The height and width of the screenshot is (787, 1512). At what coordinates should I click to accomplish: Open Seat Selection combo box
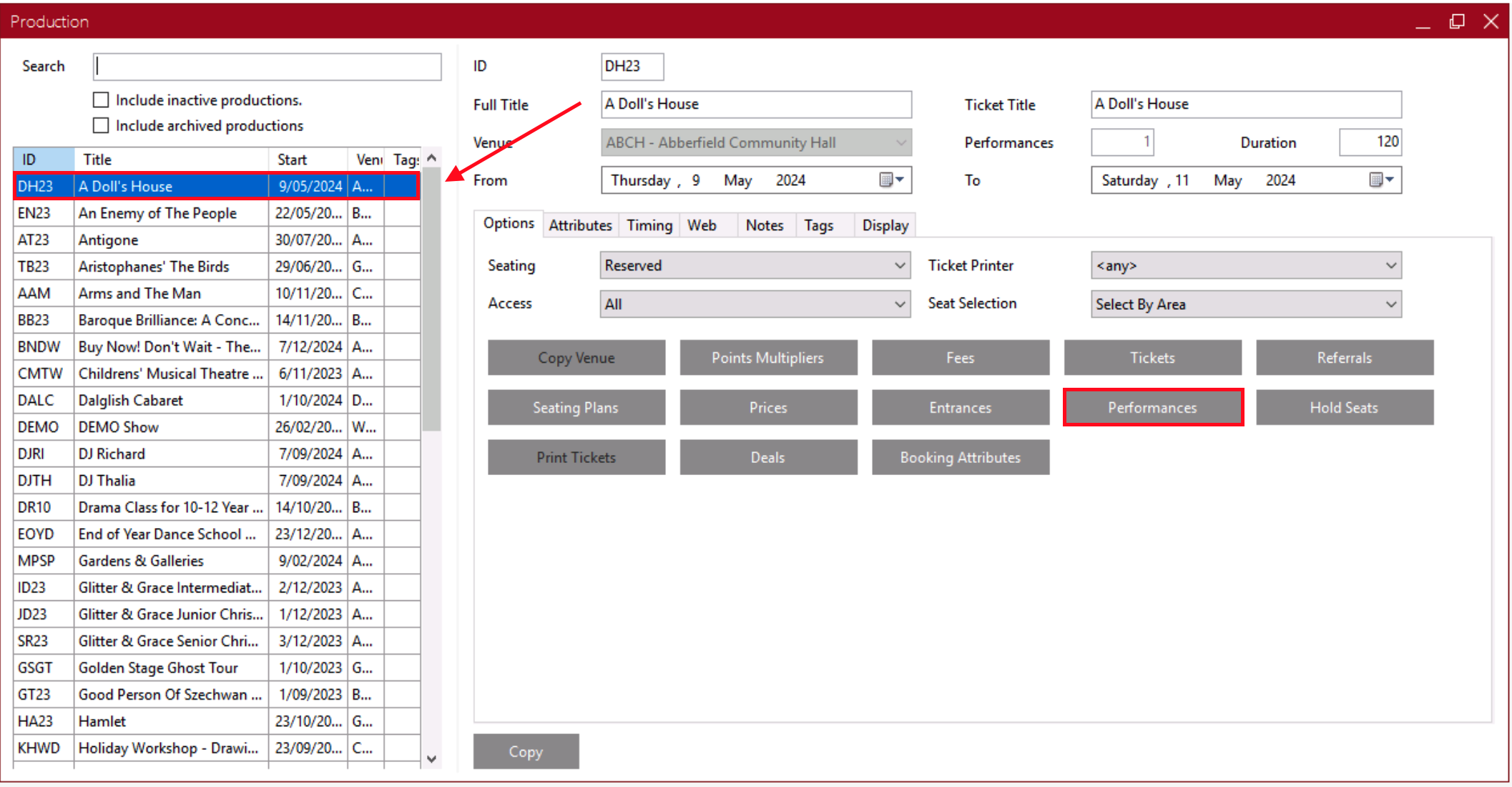[x=1390, y=304]
